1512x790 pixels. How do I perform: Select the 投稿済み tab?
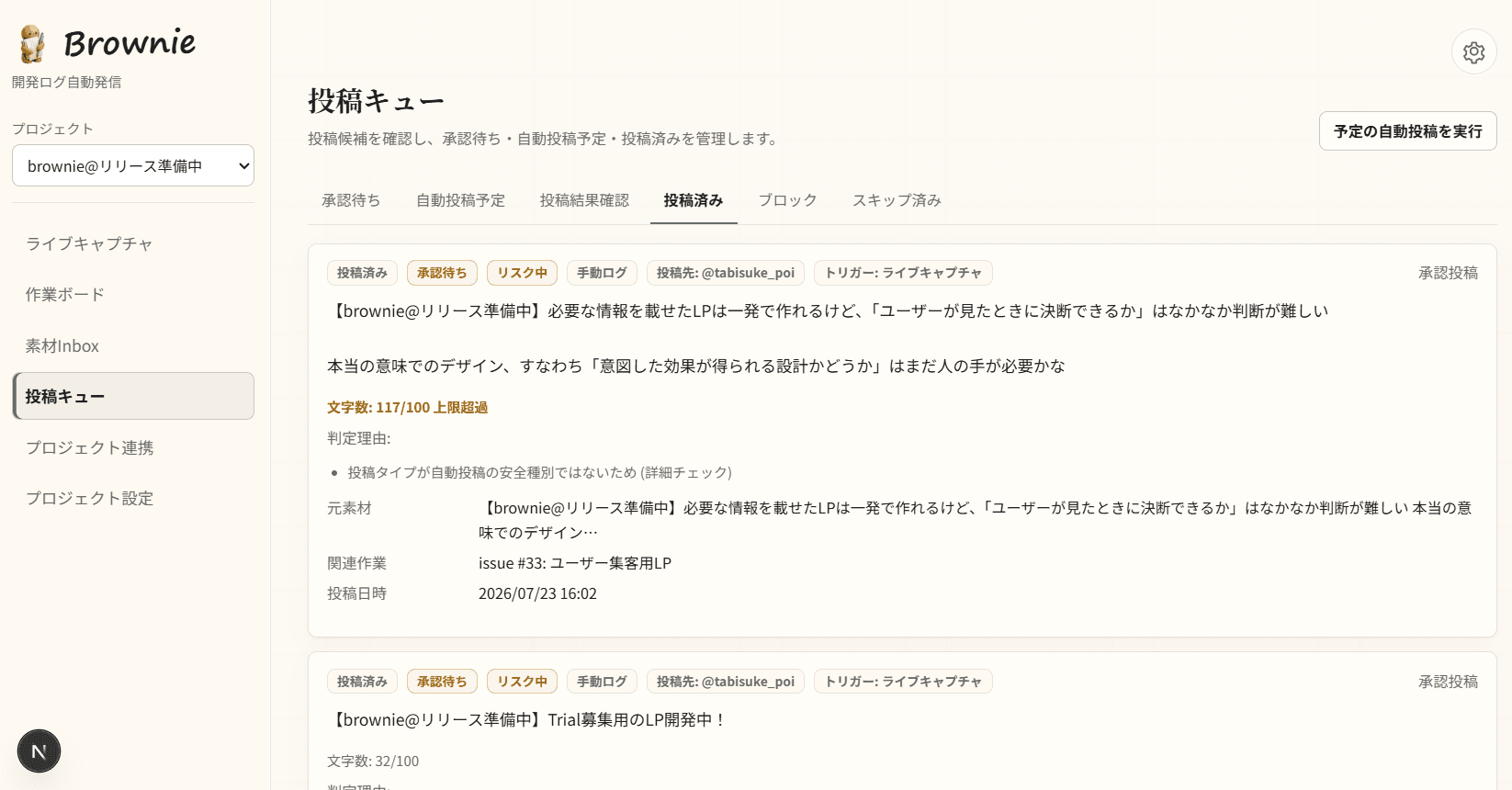694,200
